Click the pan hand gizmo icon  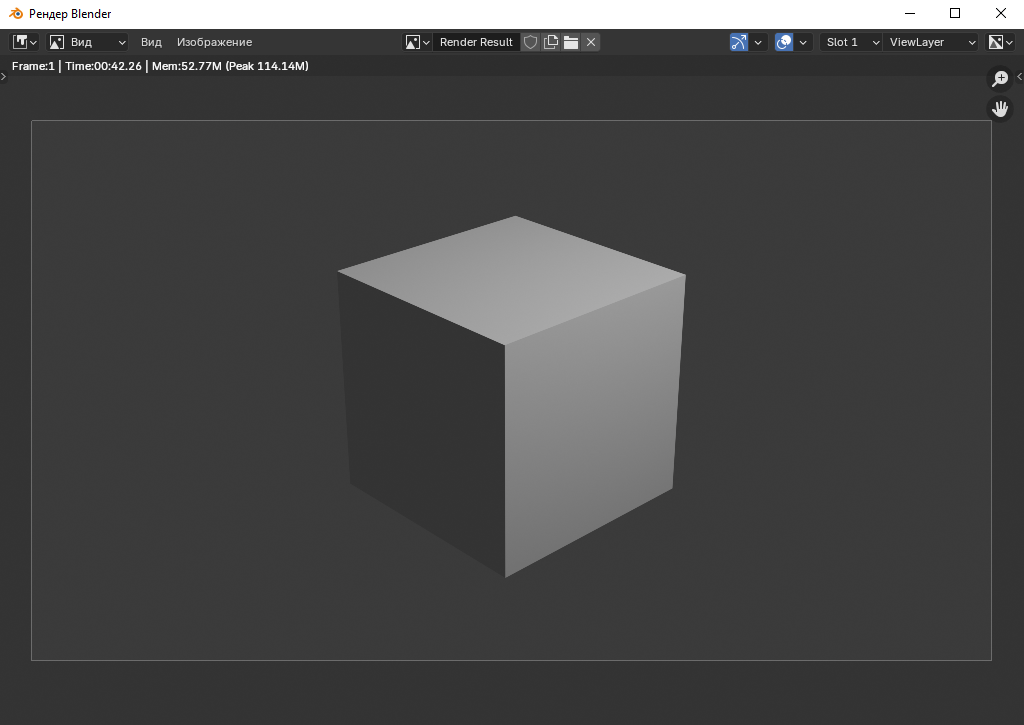(x=999, y=108)
